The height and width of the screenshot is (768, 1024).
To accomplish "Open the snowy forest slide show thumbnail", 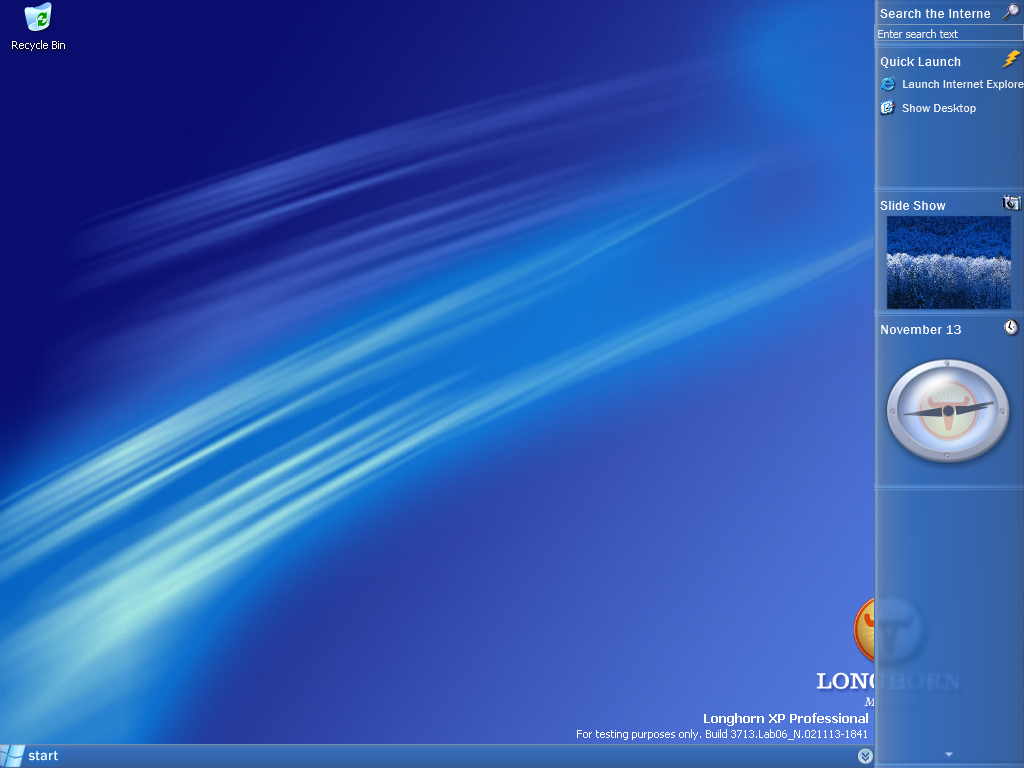I will click(x=948, y=263).
